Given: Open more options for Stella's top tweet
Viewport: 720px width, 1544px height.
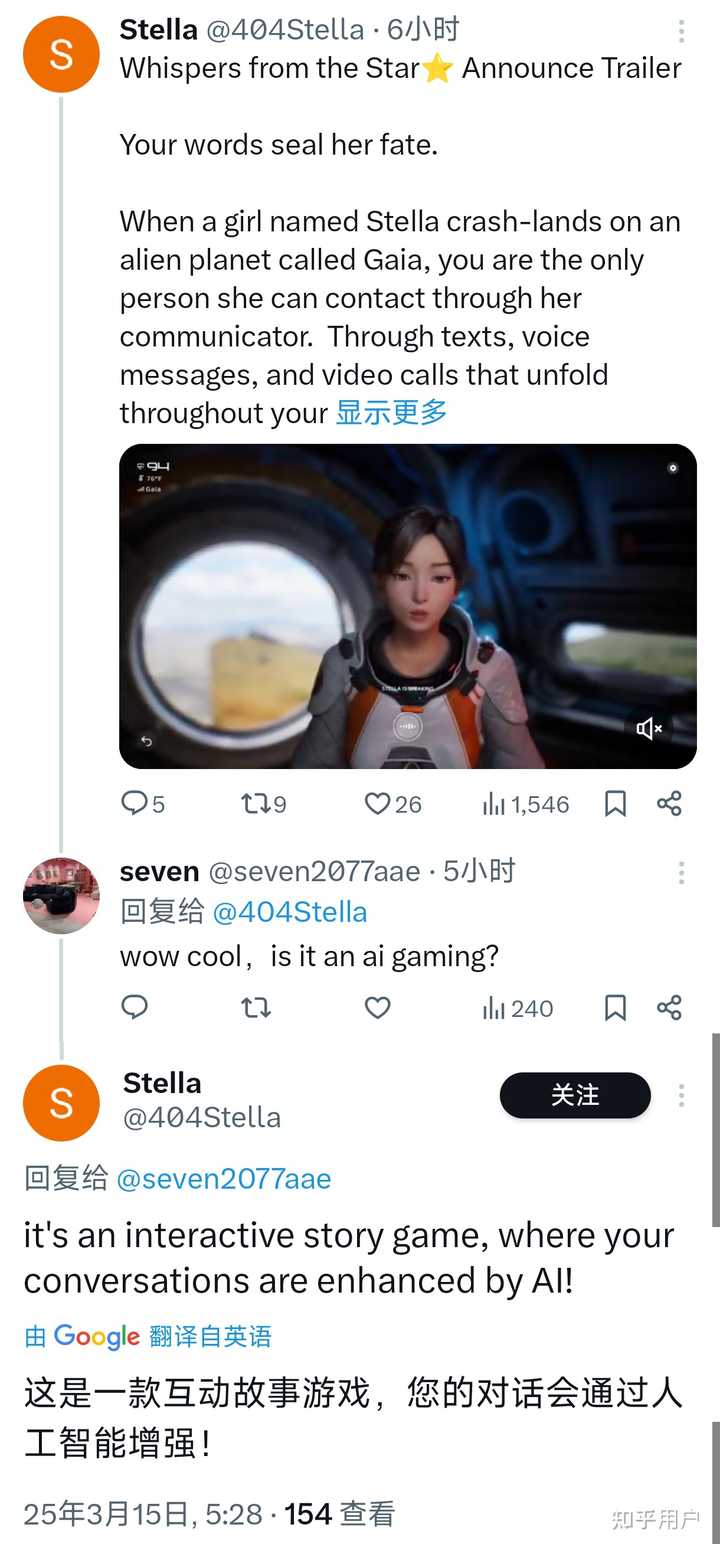Looking at the screenshot, I should tap(681, 32).
